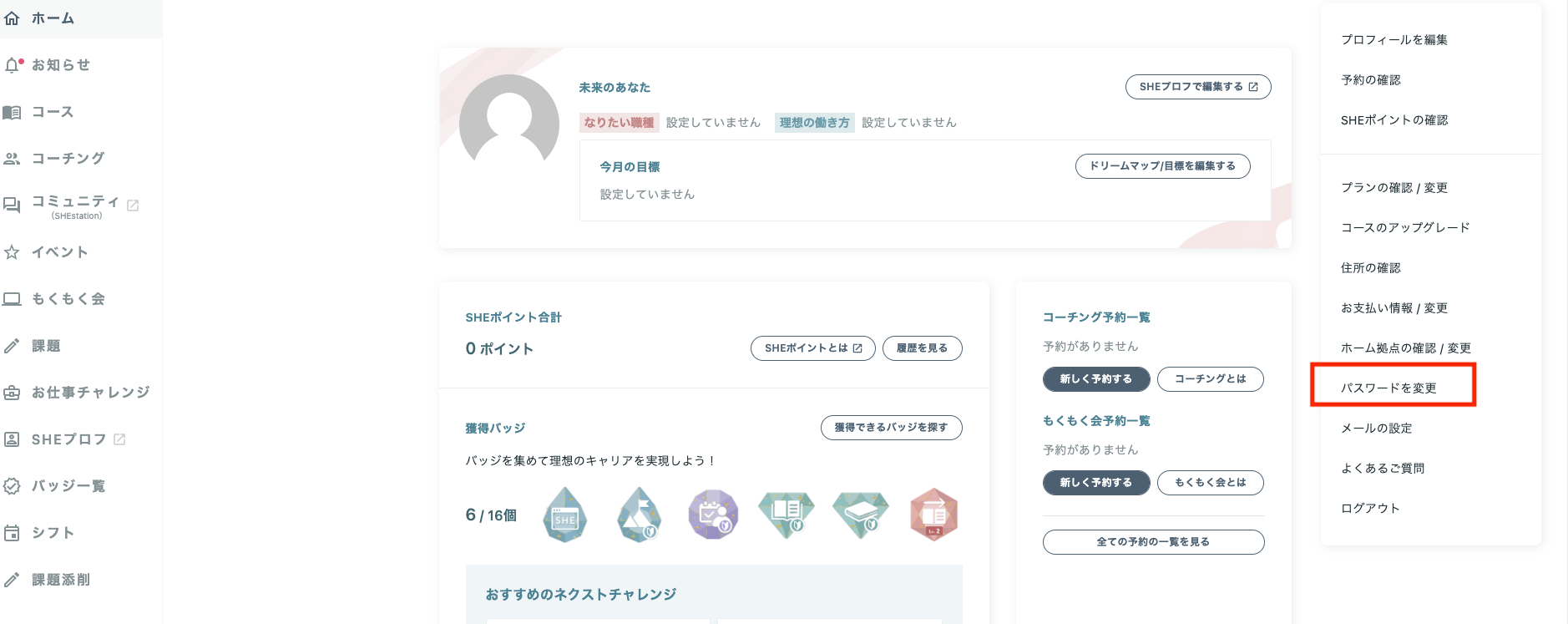Open "プロフィールを編集" menu entry
This screenshot has height=624, width=1568.
pos(1393,39)
